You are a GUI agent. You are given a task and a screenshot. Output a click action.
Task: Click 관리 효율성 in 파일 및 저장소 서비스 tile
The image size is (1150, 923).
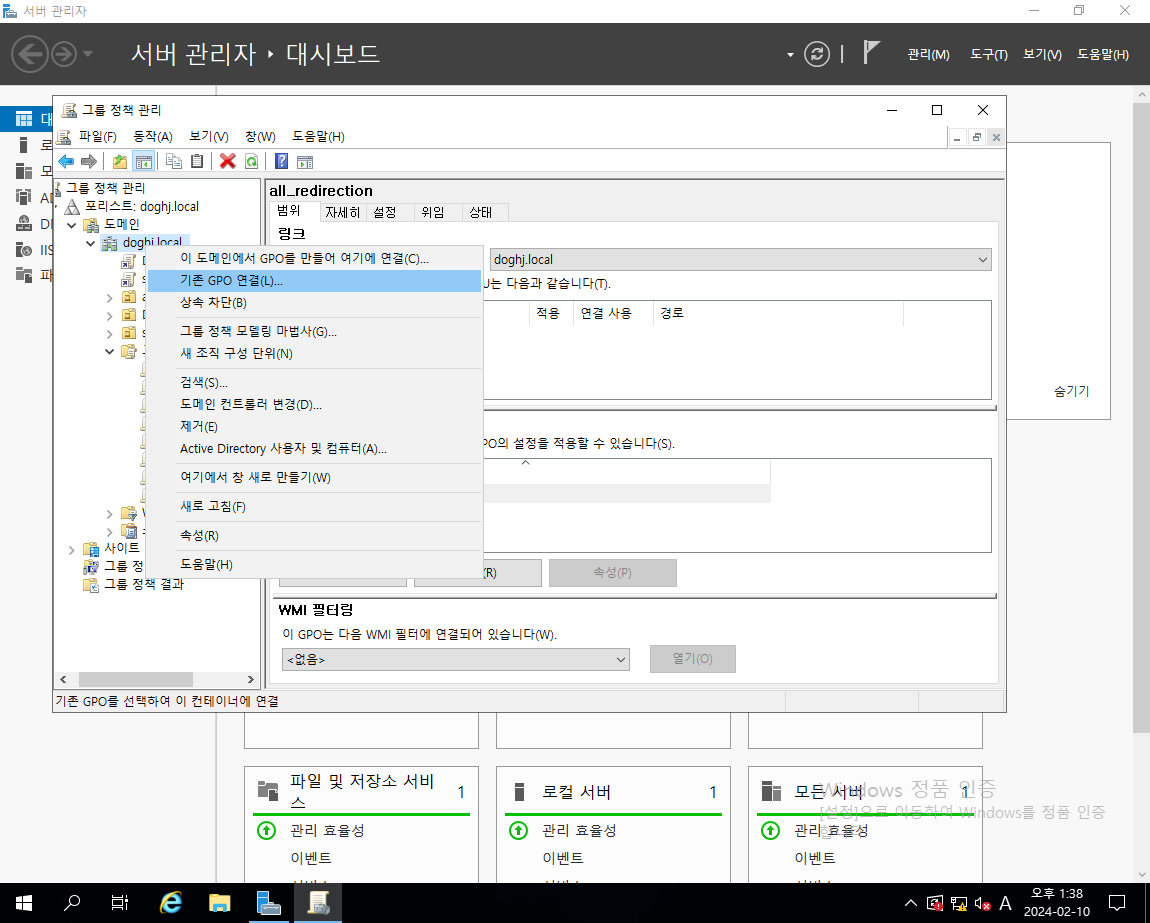327,831
